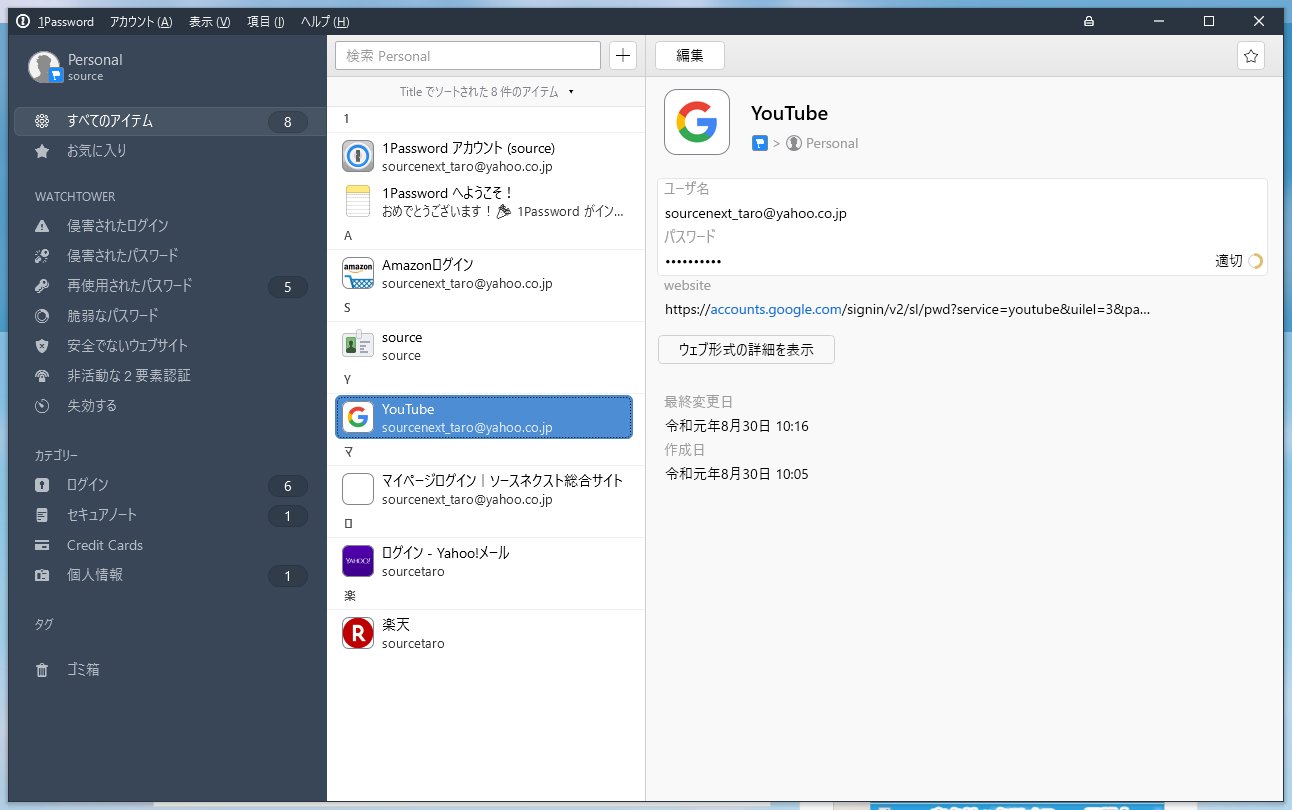This screenshot has width=1292, height=810.
Task: Click the blank icon of マイページログイン
Action: [x=358, y=489]
